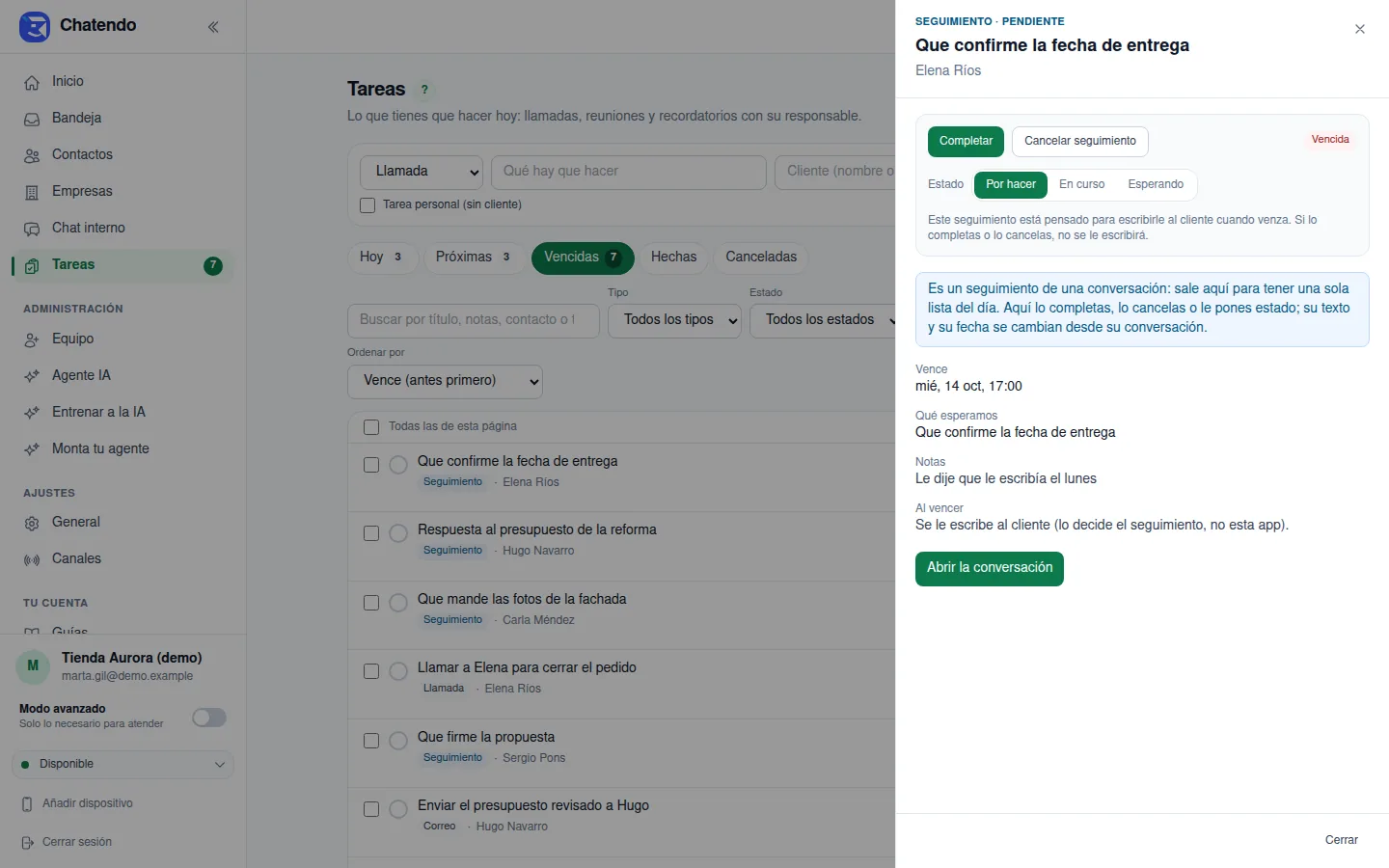
Task: Click the Canales broadcast icon
Action: (x=32, y=559)
